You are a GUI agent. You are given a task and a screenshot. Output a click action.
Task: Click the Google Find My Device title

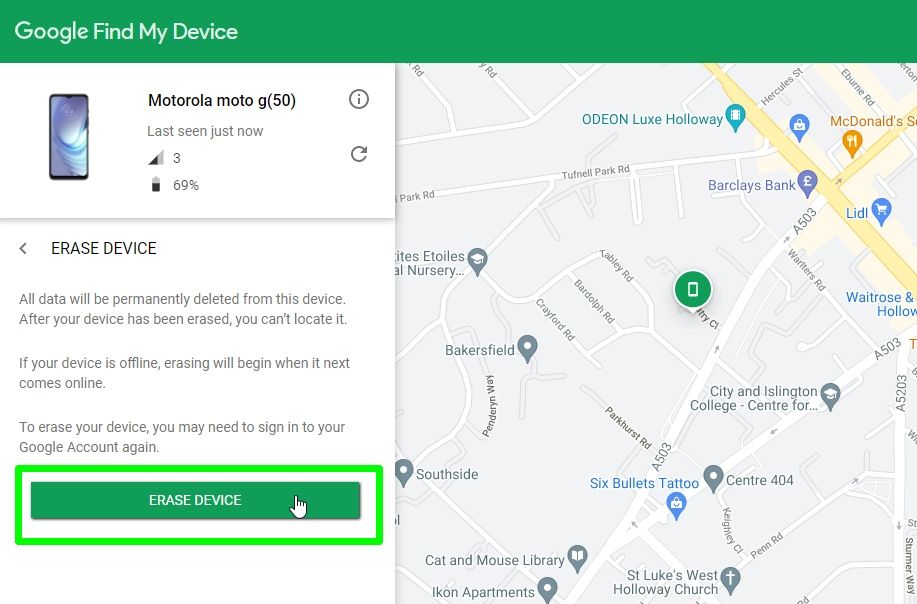tap(126, 31)
